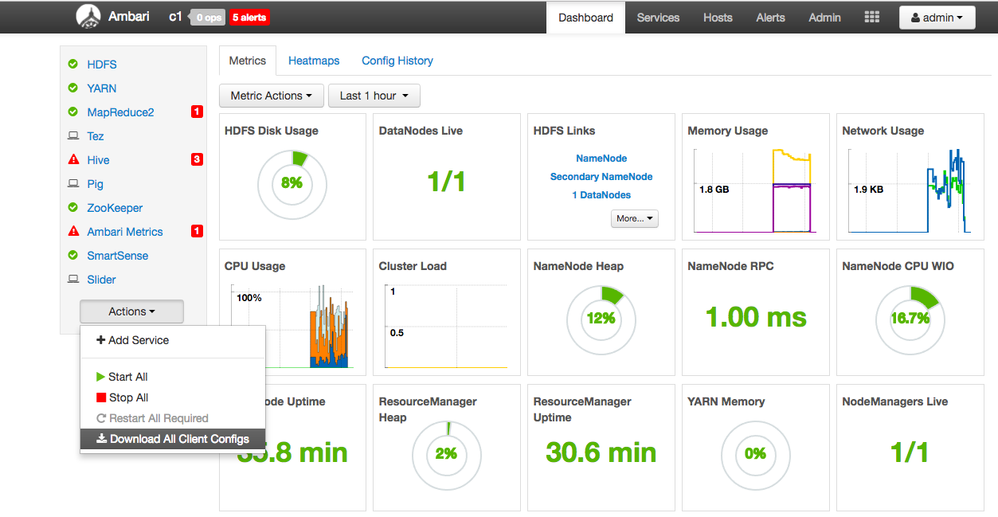The image size is (998, 517).
Task: Open the ZooKeeper service link
Action: (x=115, y=208)
